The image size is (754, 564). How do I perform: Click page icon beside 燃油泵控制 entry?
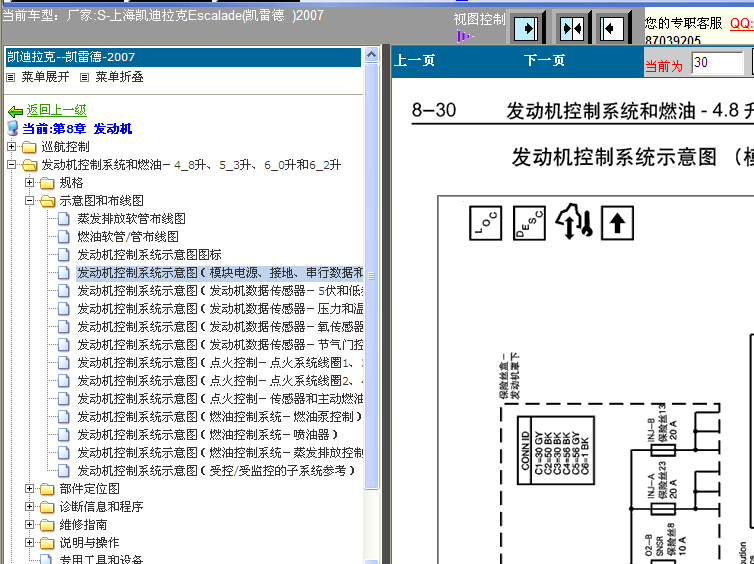click(64, 417)
